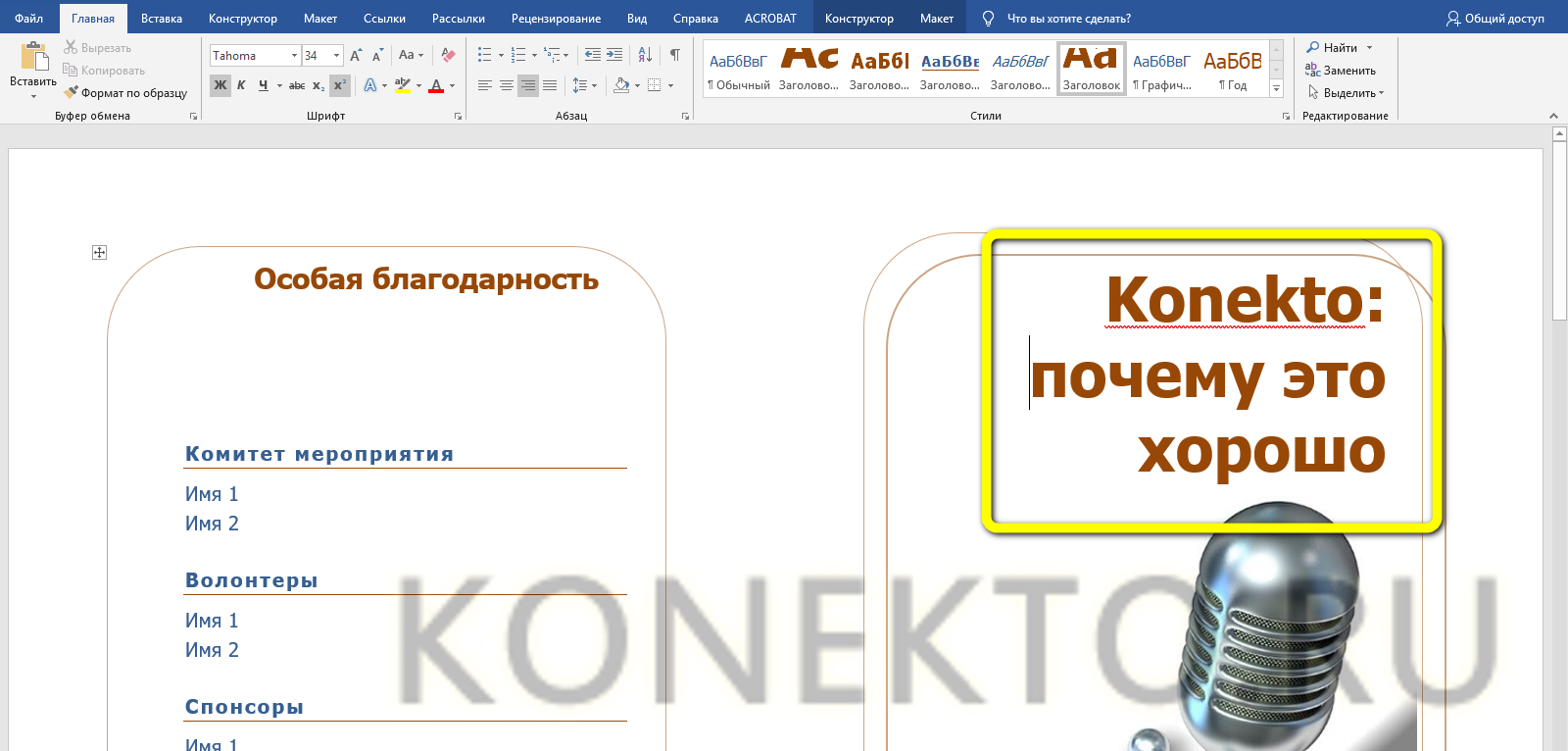Center the text alignment
Image resolution: width=1568 pixels, height=751 pixels.
(x=507, y=85)
